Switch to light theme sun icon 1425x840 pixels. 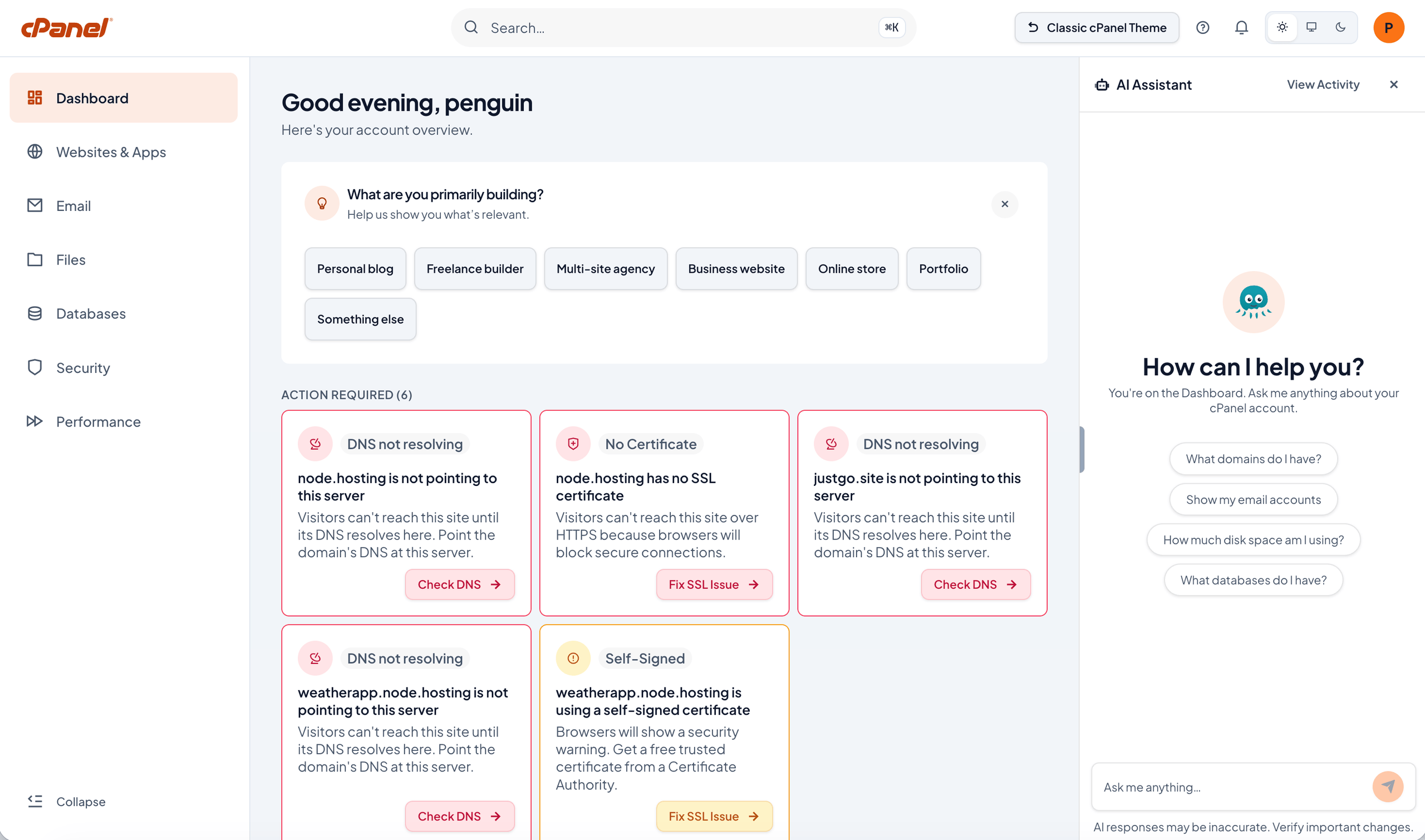1282,27
